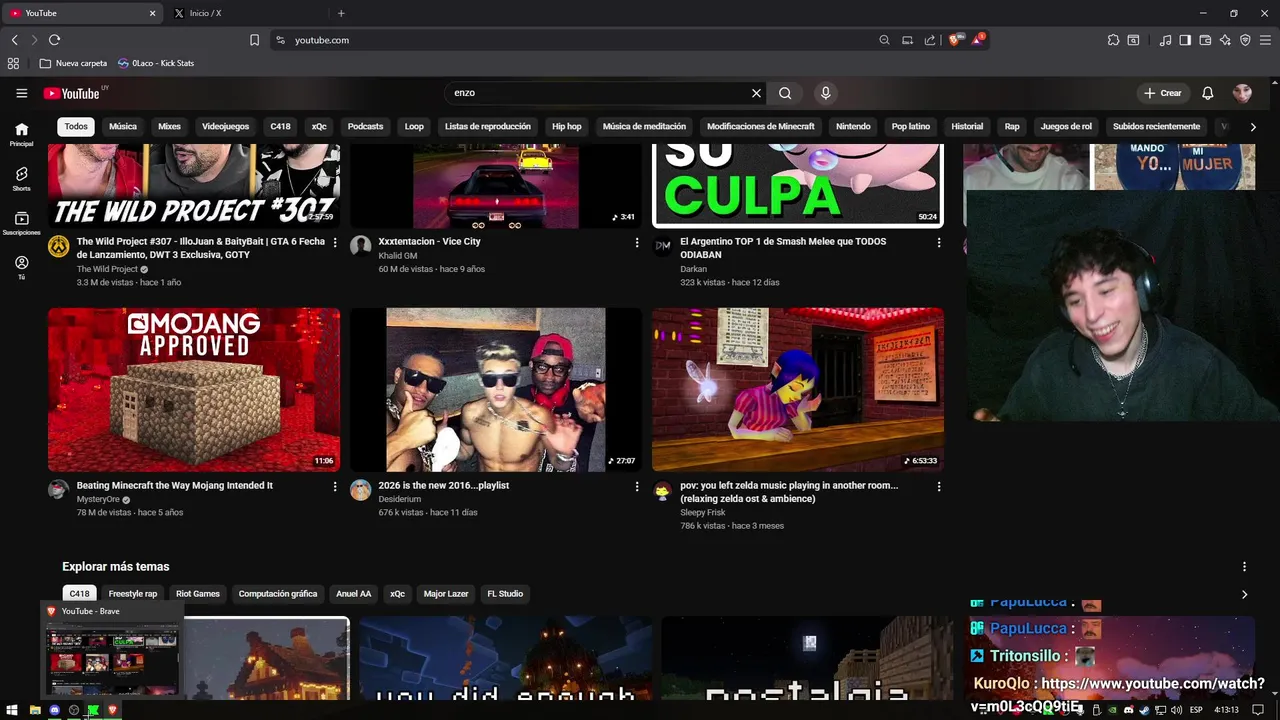Open YouTube notifications bell

tap(1207, 93)
